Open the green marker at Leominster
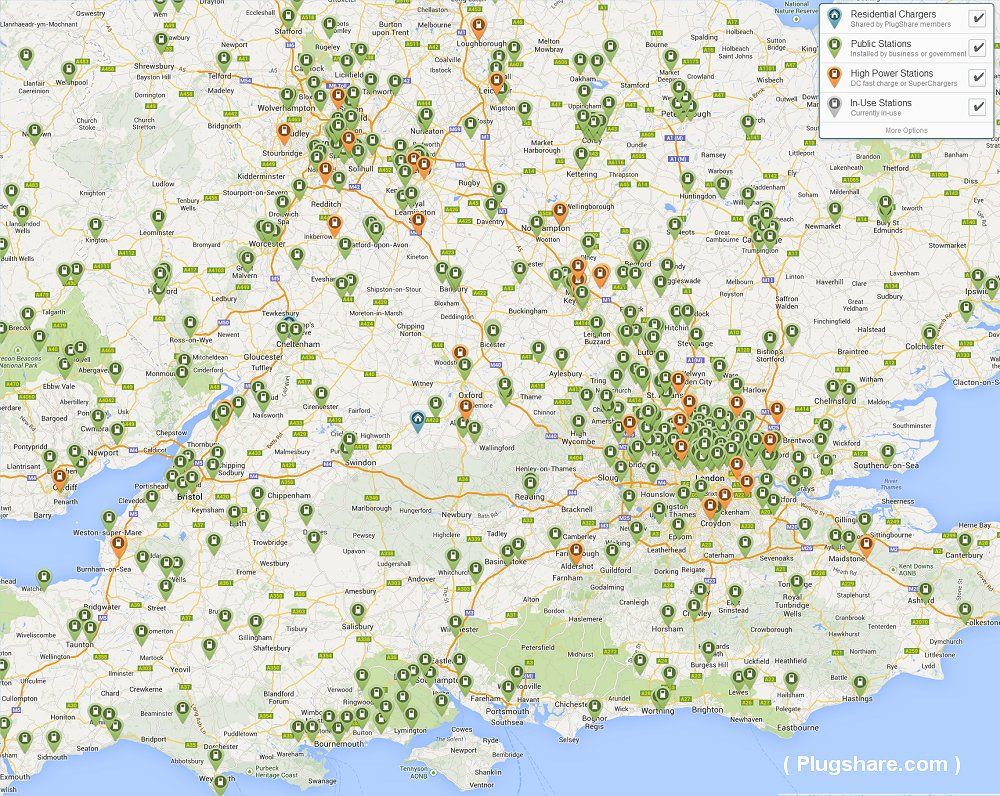1000x796 pixels. point(158,219)
